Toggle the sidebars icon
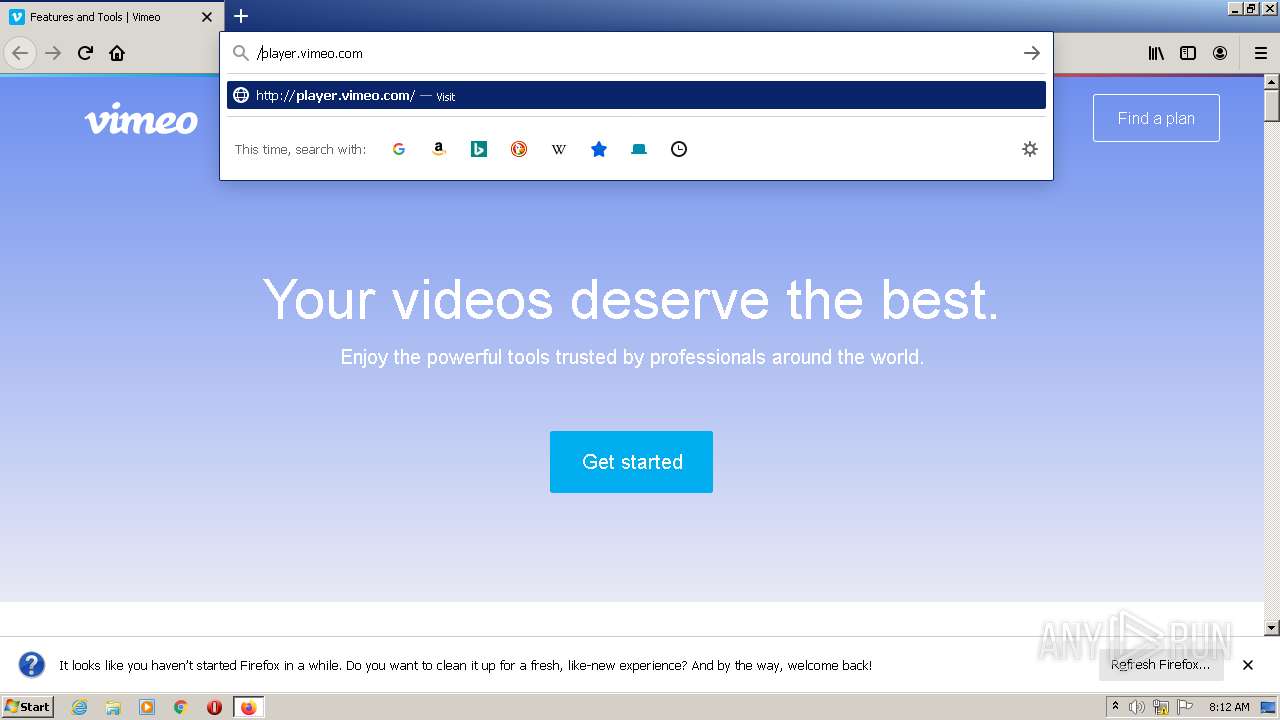1280x720 pixels. point(1188,53)
